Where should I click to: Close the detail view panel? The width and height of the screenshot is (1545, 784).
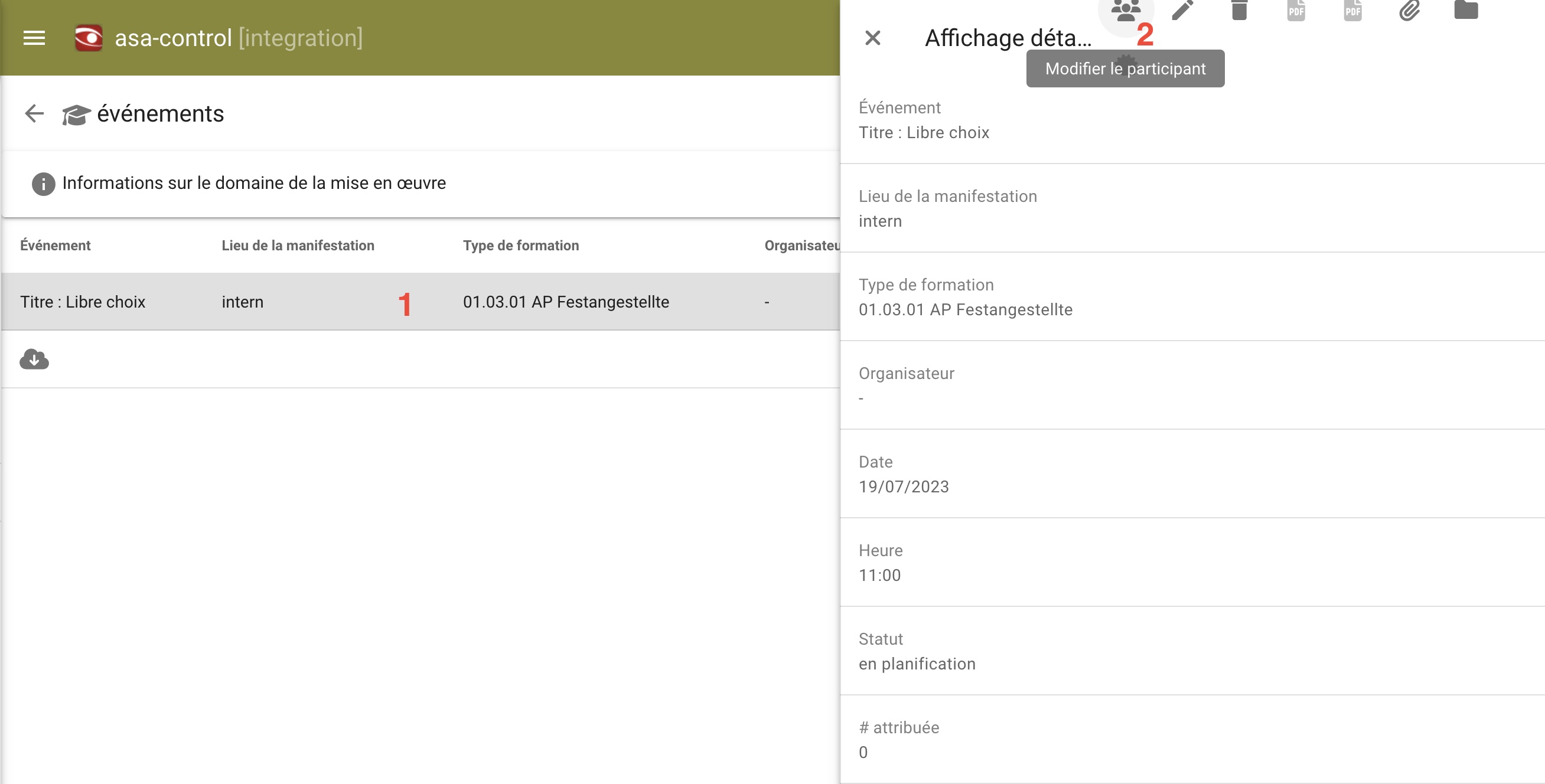(x=873, y=38)
